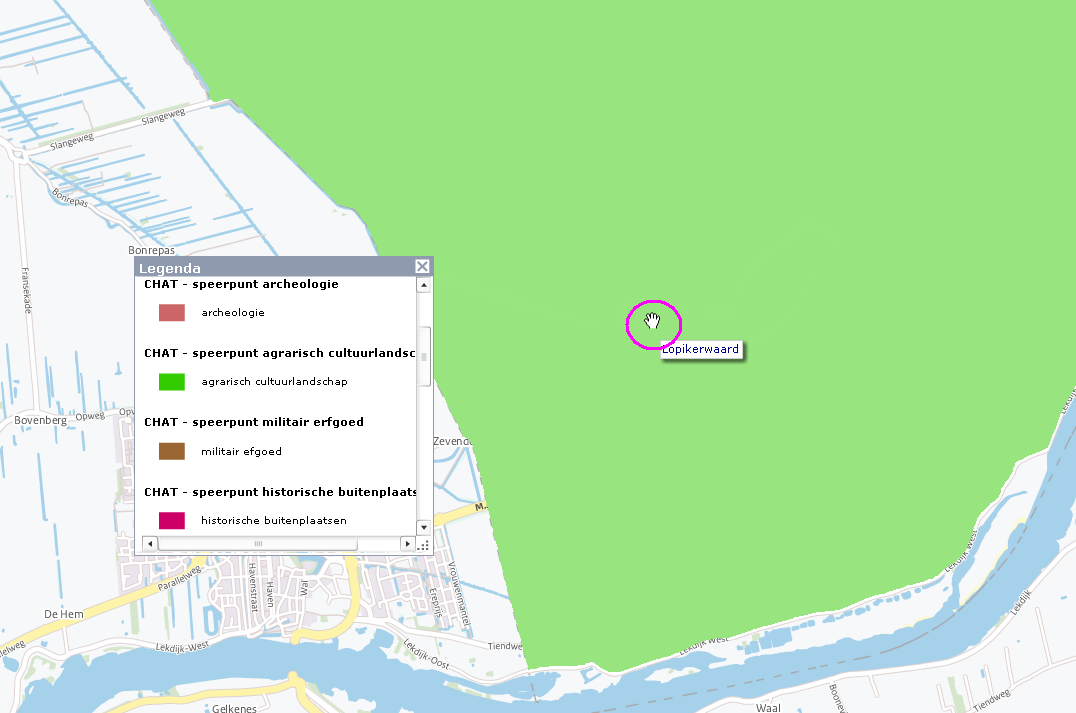Select the brown militair erfgoed swatch
This screenshot has height=713, width=1076.
click(171, 451)
